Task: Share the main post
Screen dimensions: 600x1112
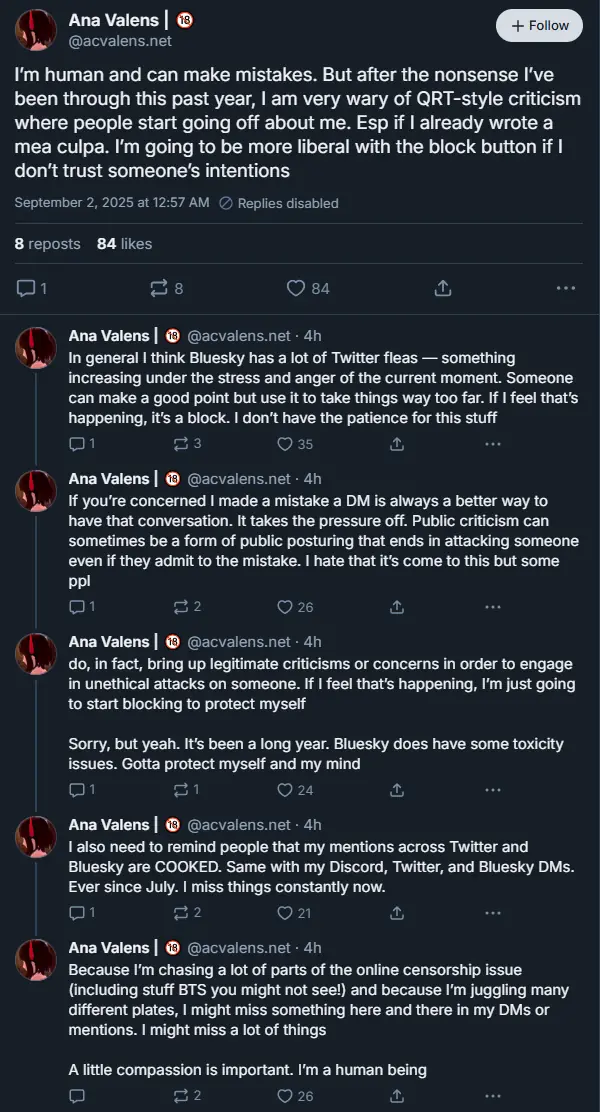Action: pyautogui.click(x=442, y=288)
